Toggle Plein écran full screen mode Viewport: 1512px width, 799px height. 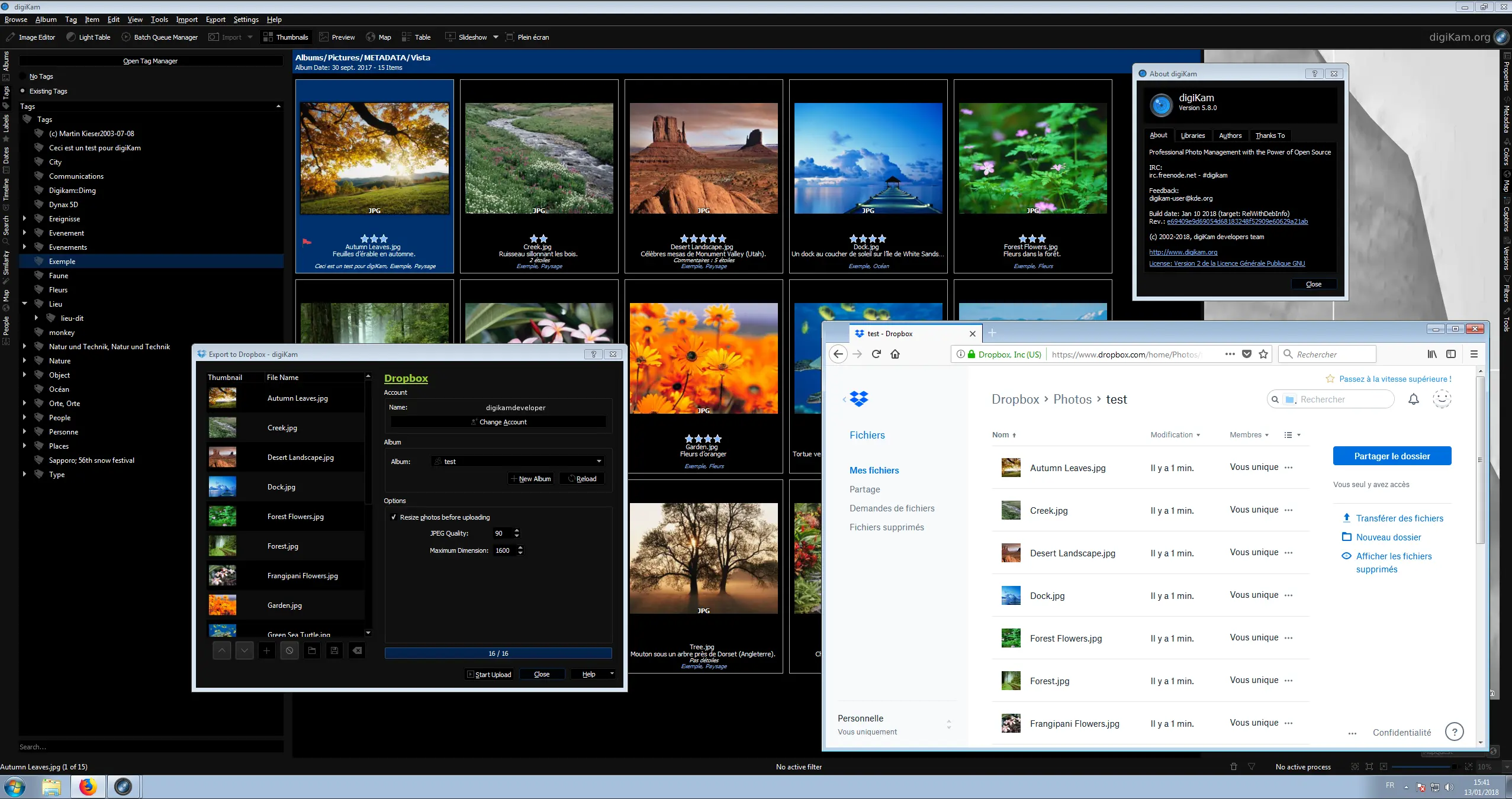527,37
